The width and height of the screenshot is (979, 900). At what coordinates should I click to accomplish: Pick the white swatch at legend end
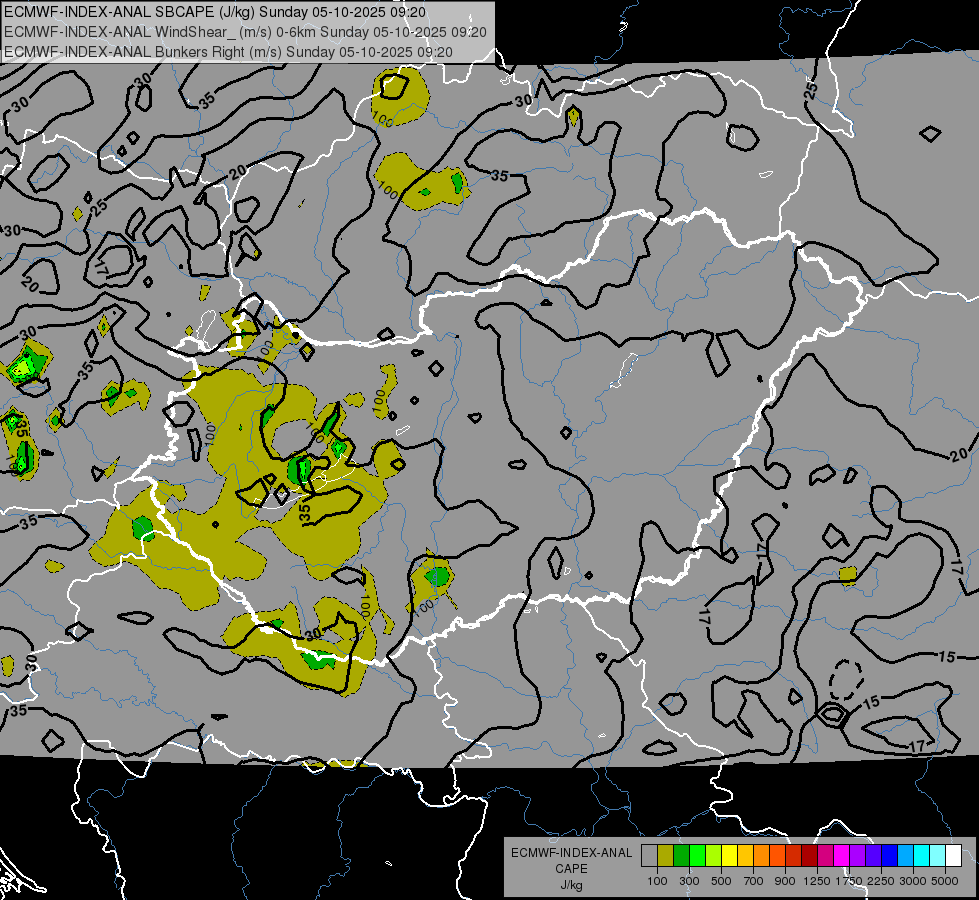click(x=953, y=856)
